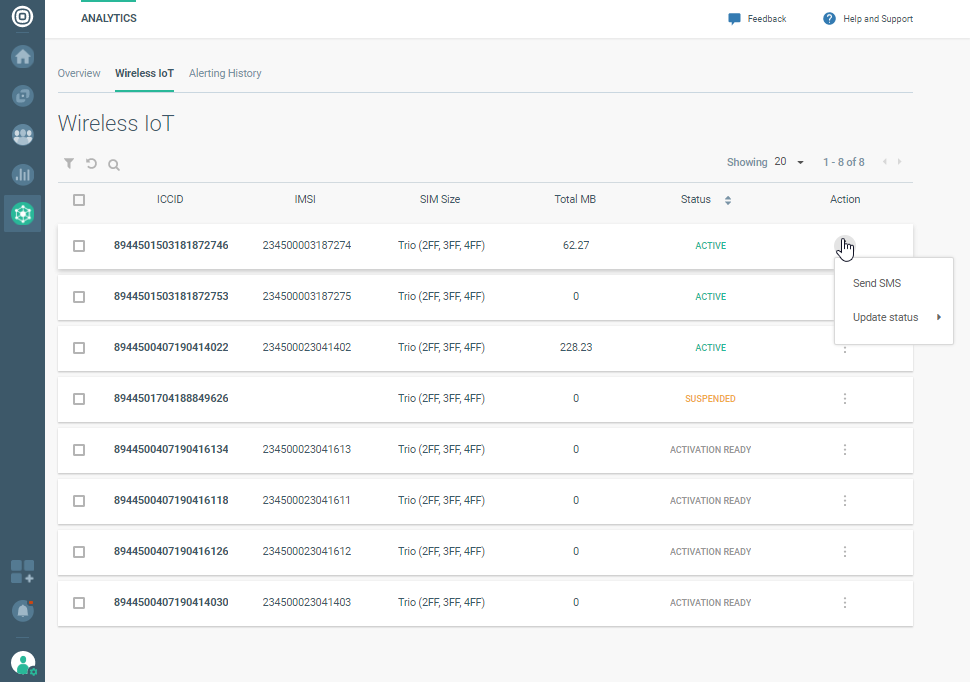Open the add apps icon in sidebar

pyautogui.click(x=22, y=572)
